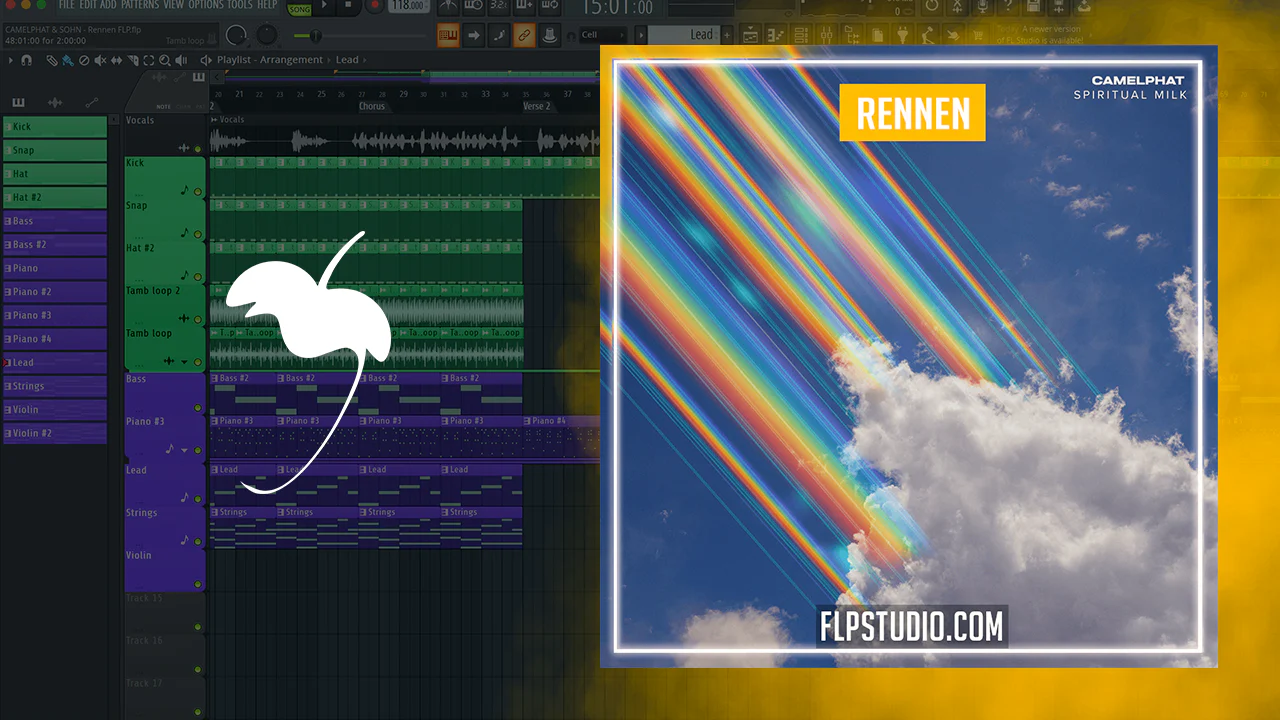
Task: Expand the Piano #3 track arrow
Action: (x=185, y=450)
